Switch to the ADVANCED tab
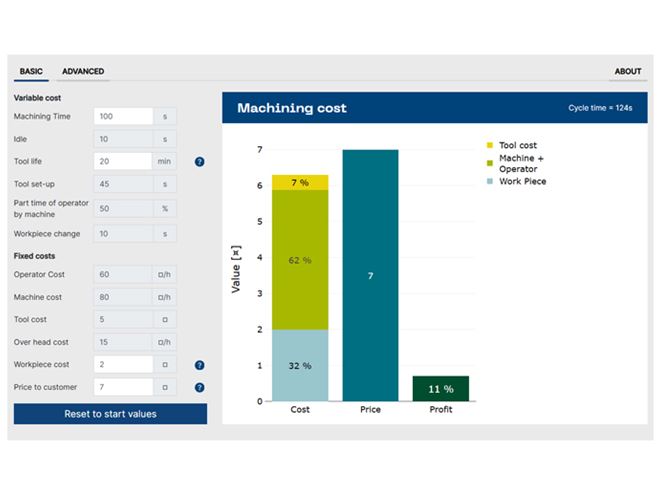 pos(83,72)
